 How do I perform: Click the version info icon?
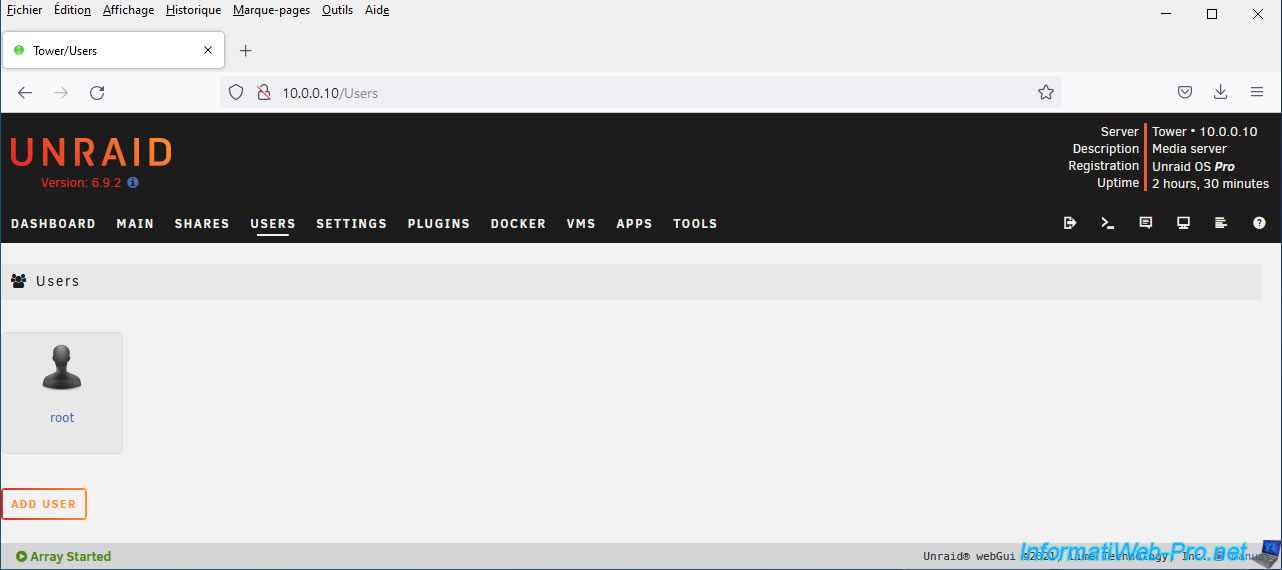[133, 183]
